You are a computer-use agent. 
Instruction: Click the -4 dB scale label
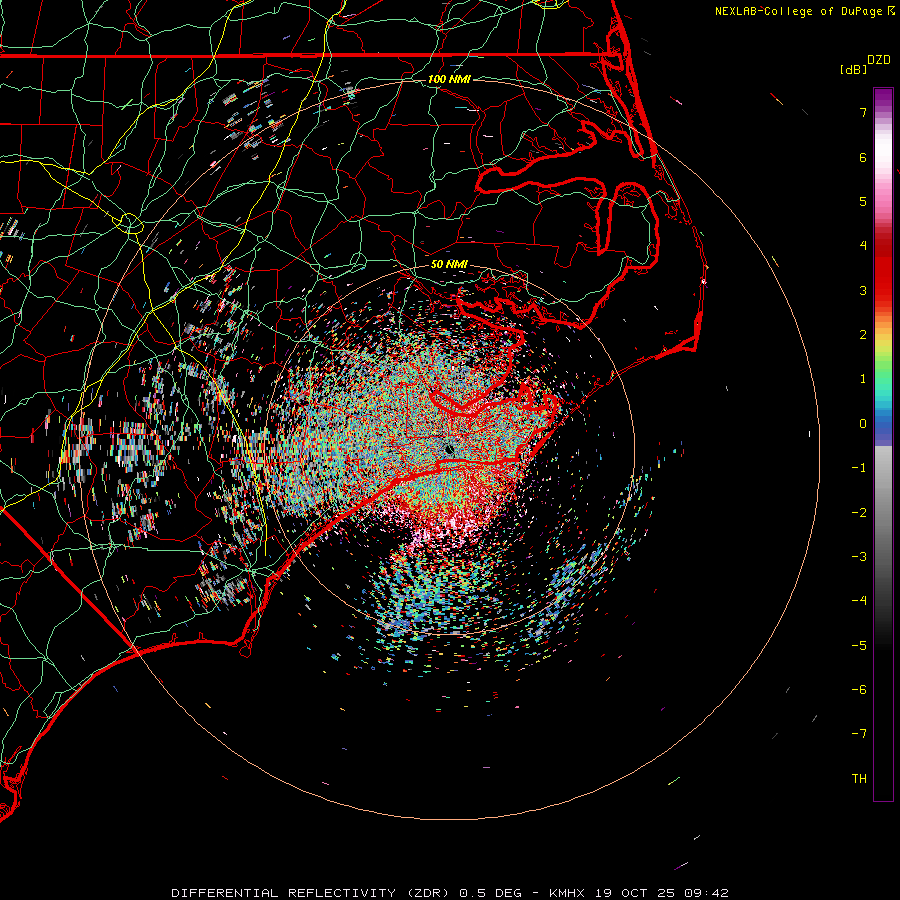[859, 601]
